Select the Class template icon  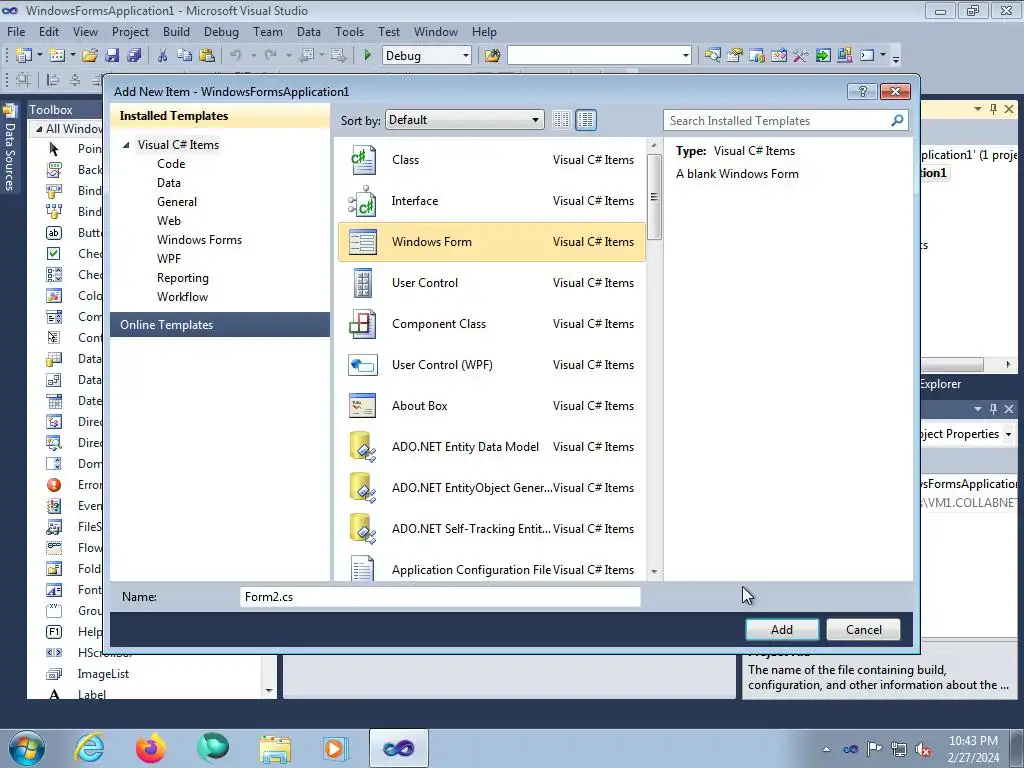coord(363,160)
